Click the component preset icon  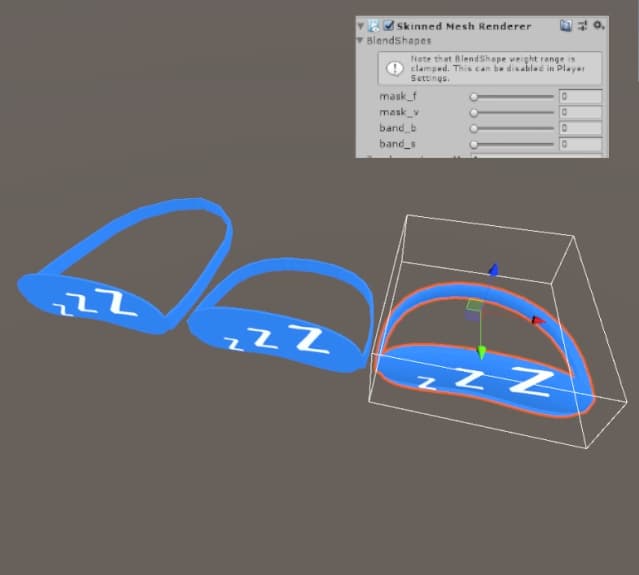click(x=583, y=25)
